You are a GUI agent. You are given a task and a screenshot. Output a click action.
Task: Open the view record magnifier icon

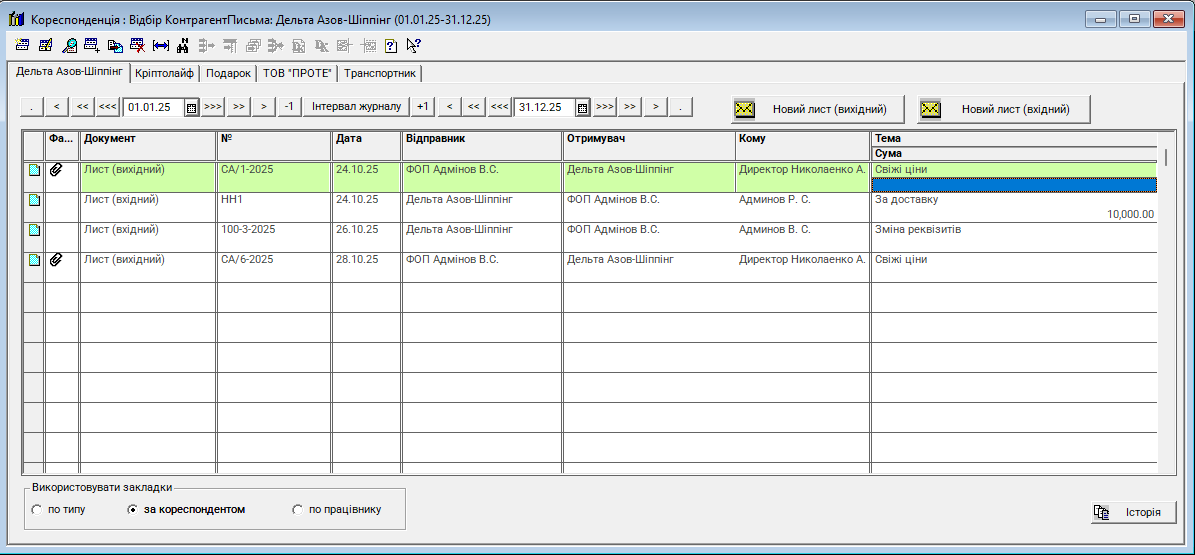click(69, 45)
